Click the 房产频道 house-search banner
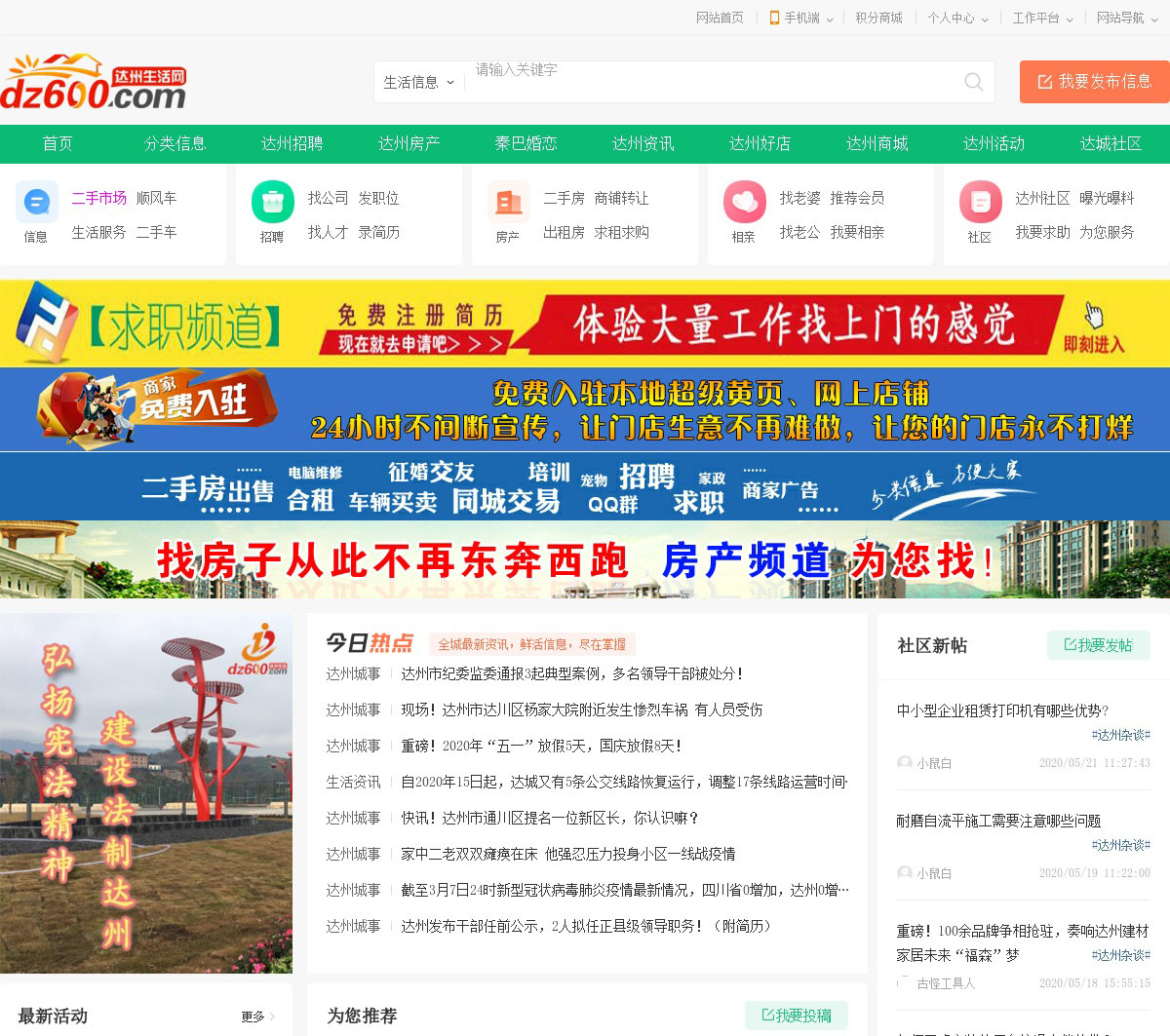The image size is (1170, 1036). point(585,559)
